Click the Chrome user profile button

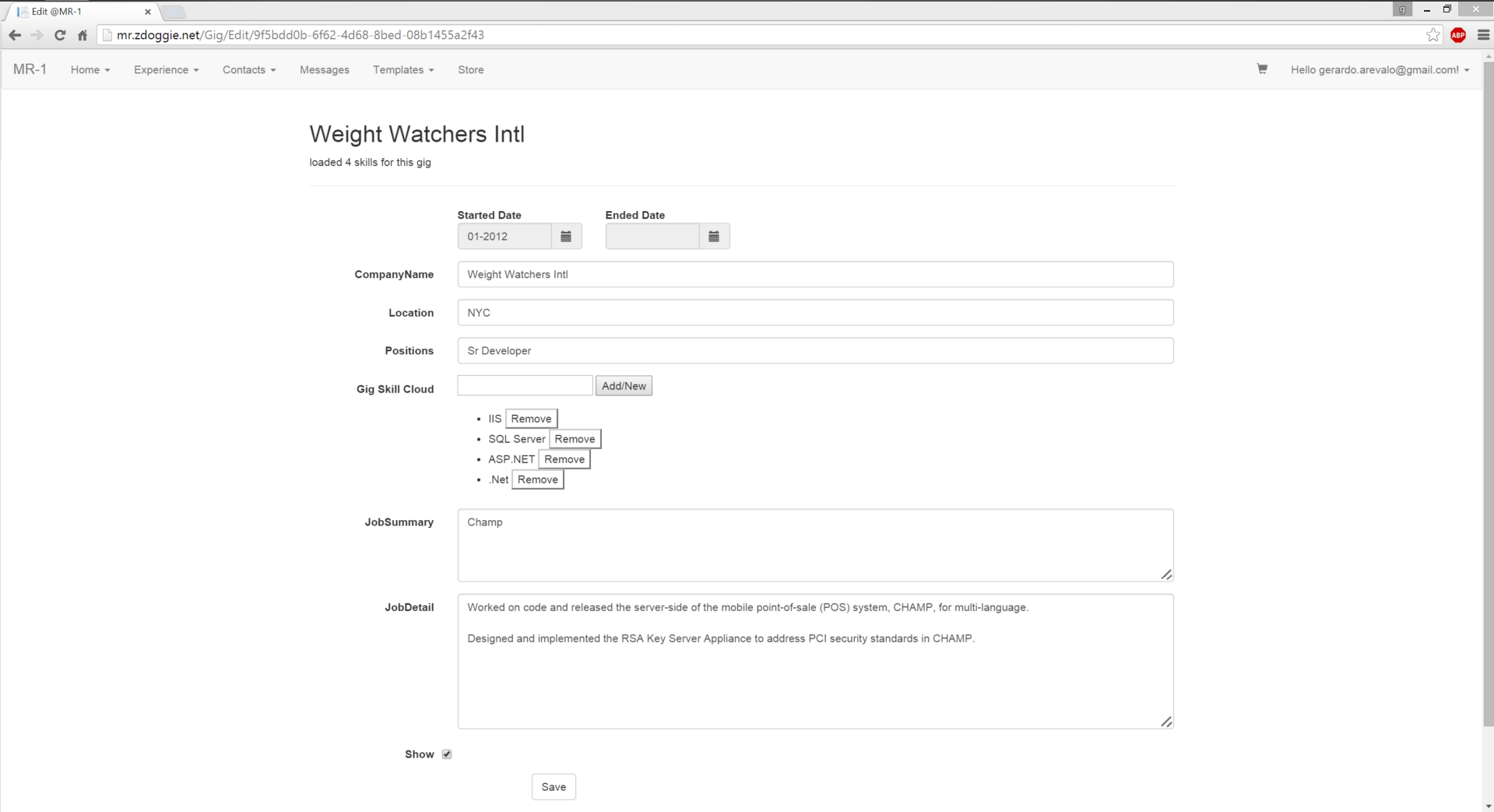[x=1402, y=9]
